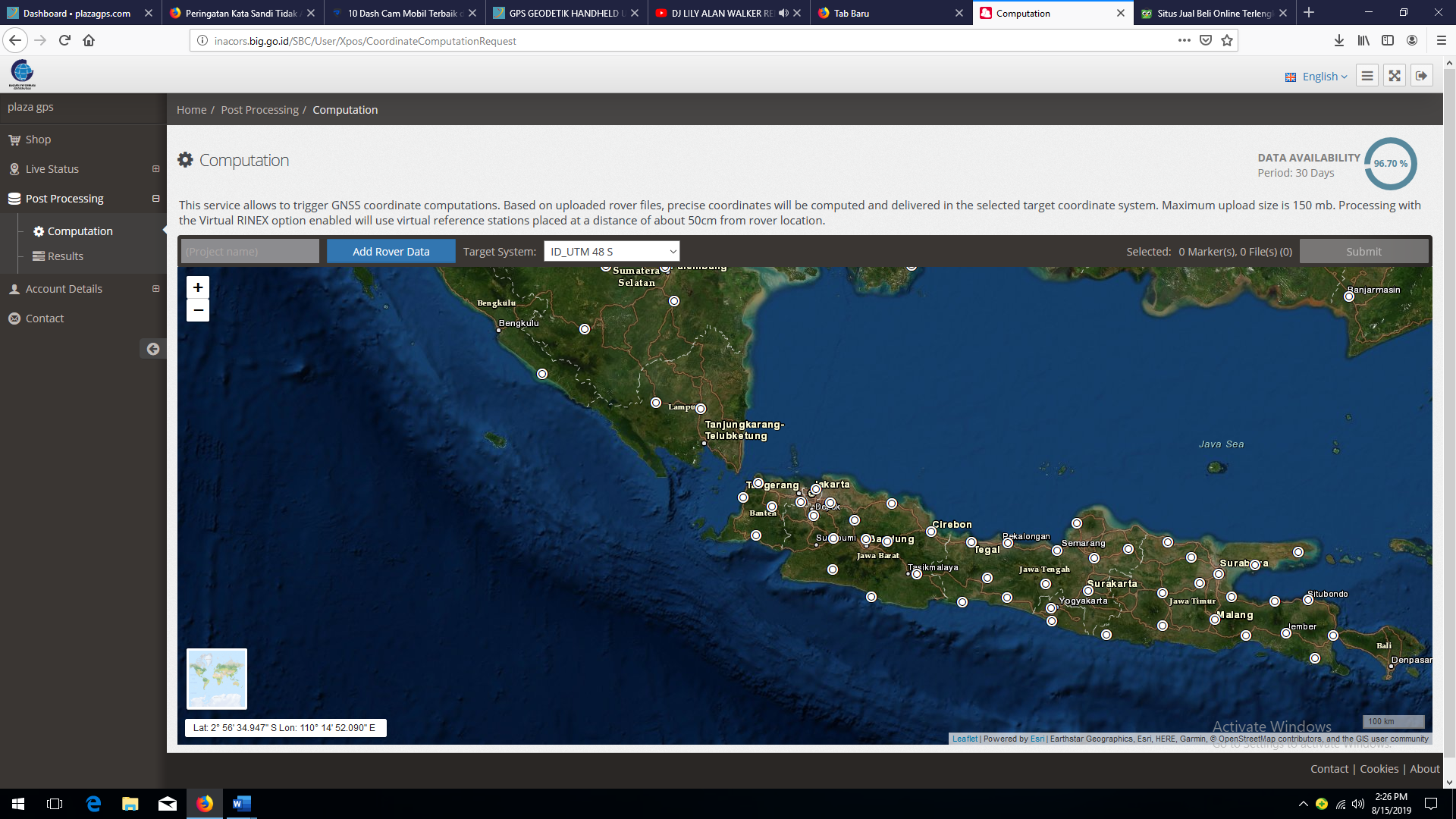Collapse sidebar with the left arrow icon
This screenshot has height=819, width=1456.
(153, 349)
